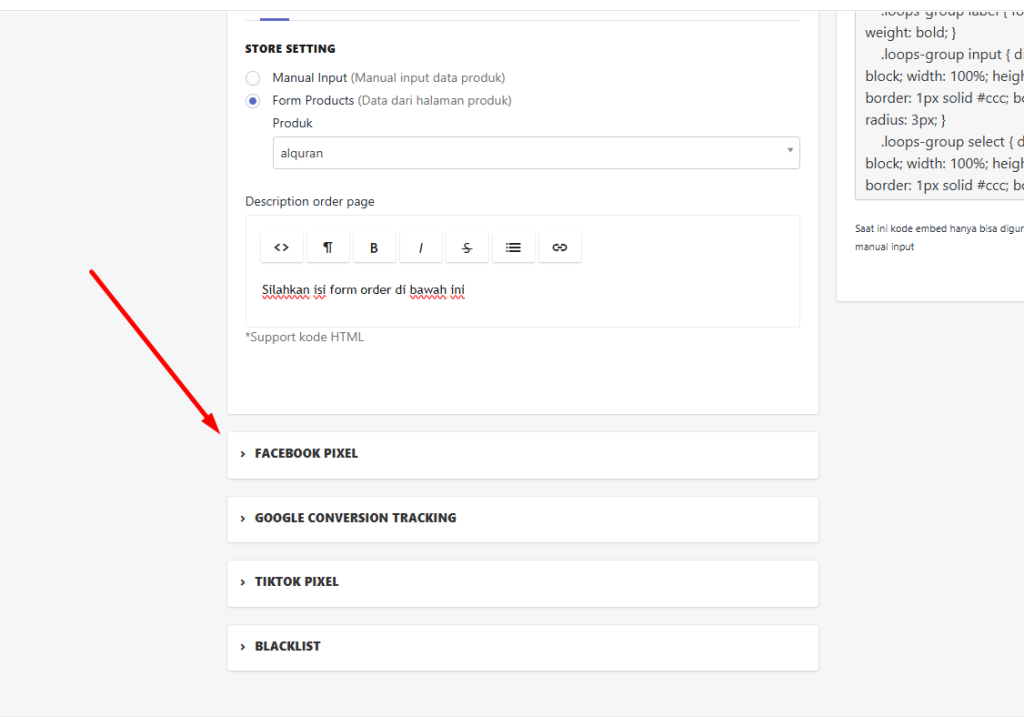Screen dimensions: 1024x717
Task: Select the Manual Input radio option
Action: click(x=253, y=78)
